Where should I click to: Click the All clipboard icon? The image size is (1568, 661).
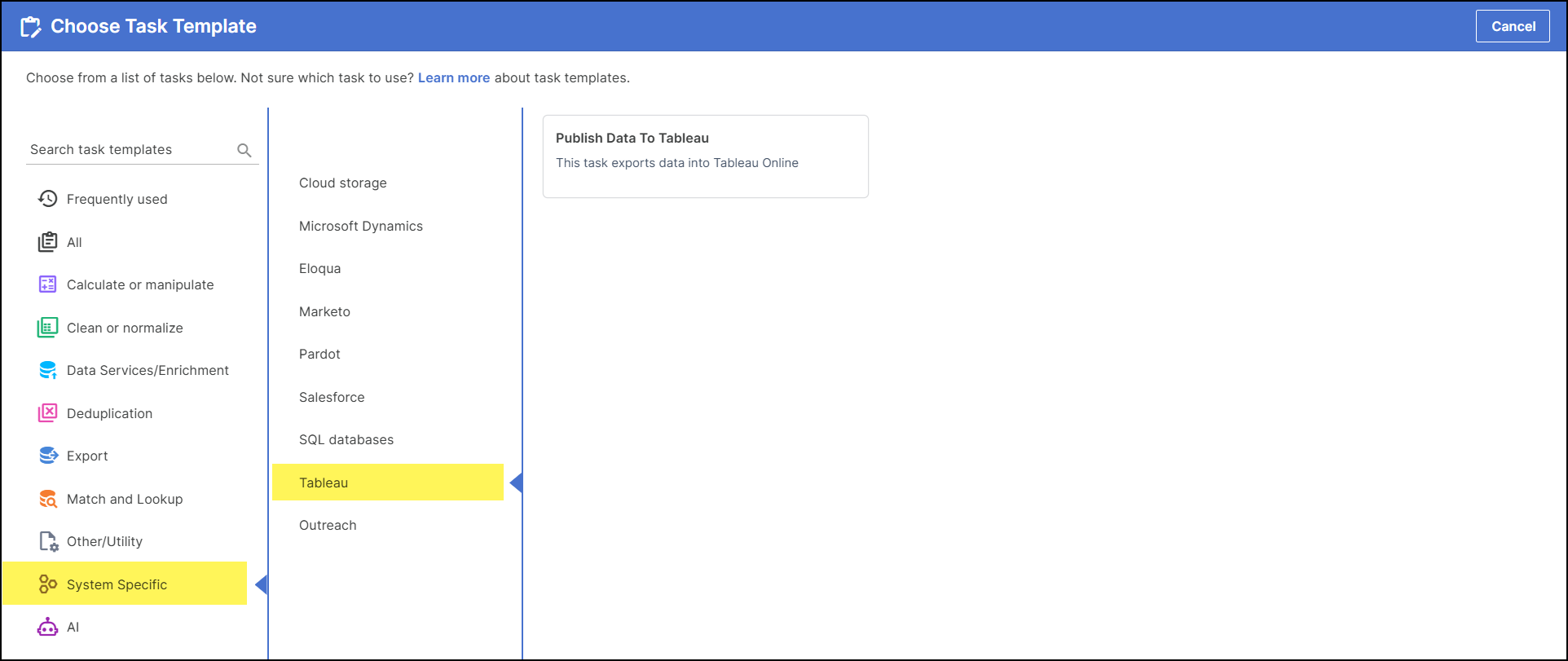(48, 242)
